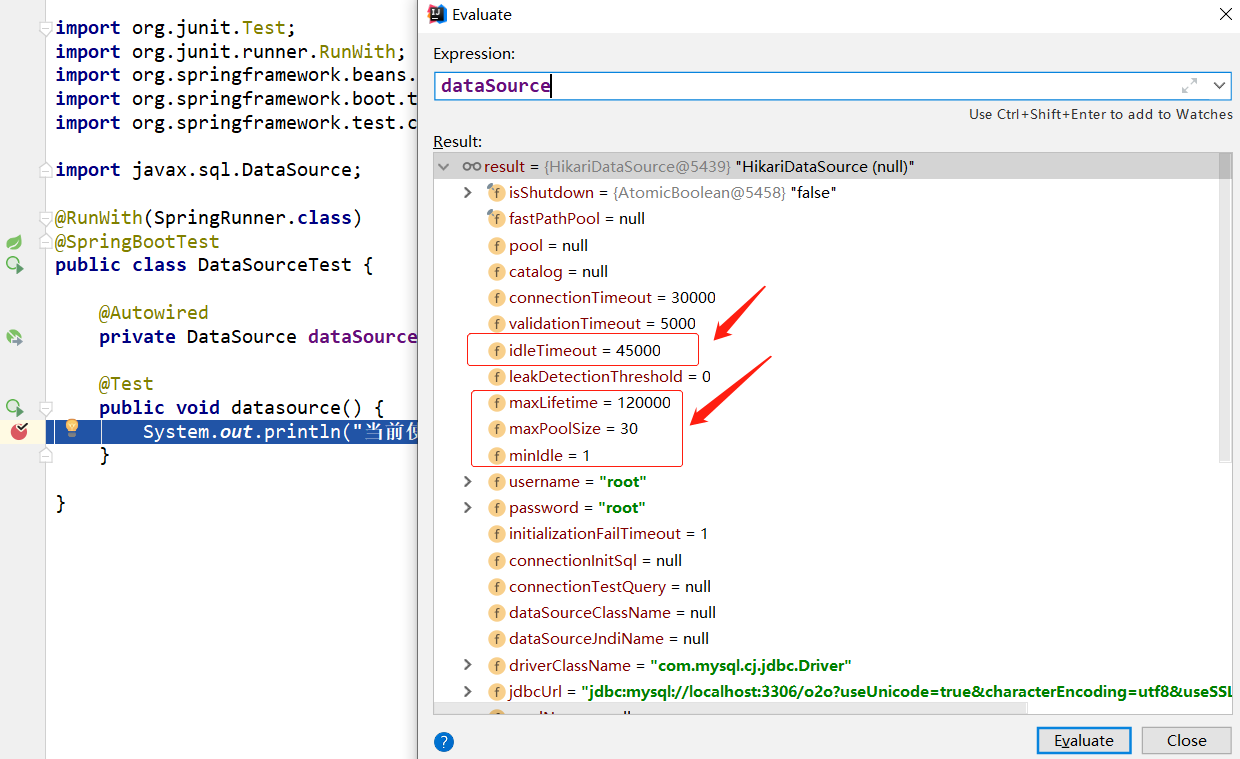This screenshot has width=1240, height=759.
Task: Click the autowired bean gutter icon
Action: point(14,337)
